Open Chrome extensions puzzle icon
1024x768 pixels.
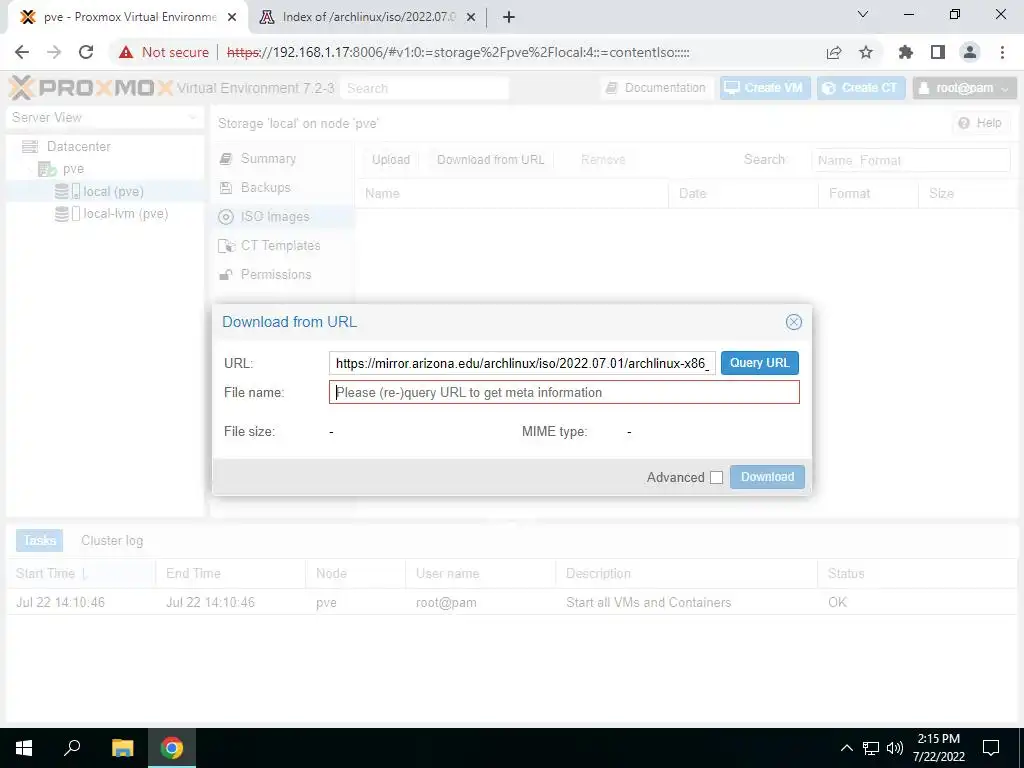906,52
